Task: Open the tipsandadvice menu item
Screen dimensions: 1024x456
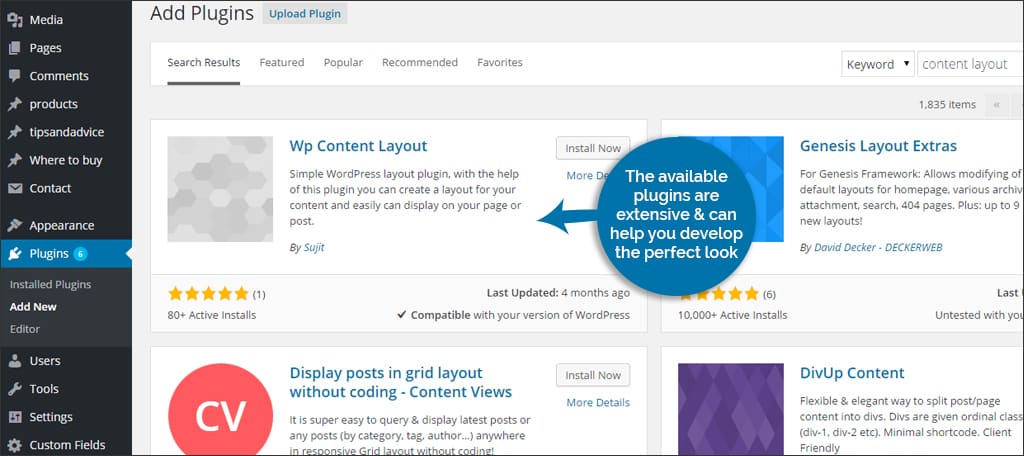Action: click(65, 132)
